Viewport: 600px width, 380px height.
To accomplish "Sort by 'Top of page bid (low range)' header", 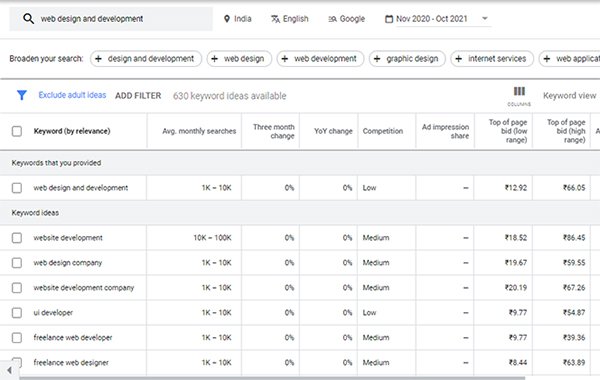I will 508,131.
